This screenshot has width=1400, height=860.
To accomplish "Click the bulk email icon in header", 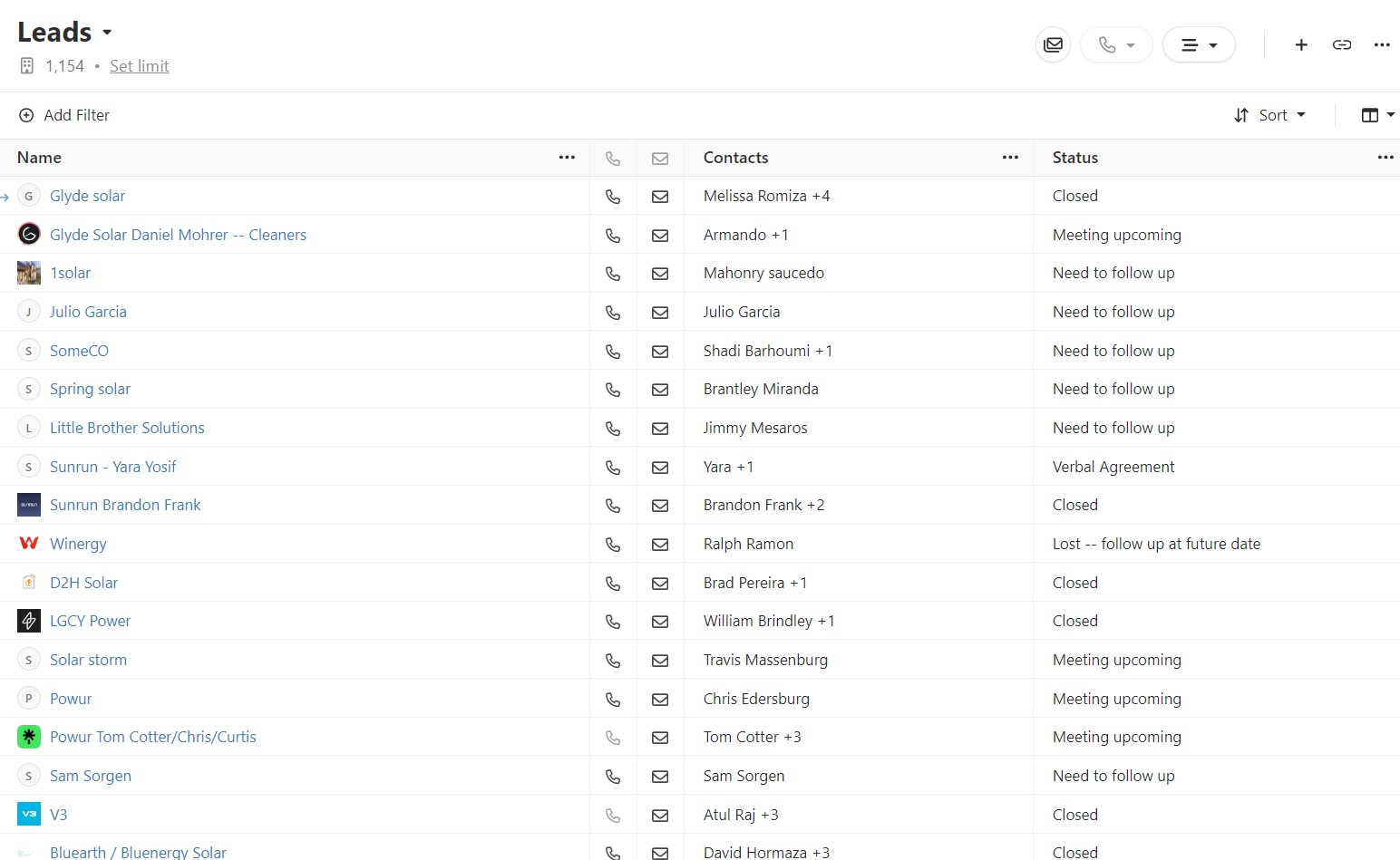I will click(x=1053, y=44).
